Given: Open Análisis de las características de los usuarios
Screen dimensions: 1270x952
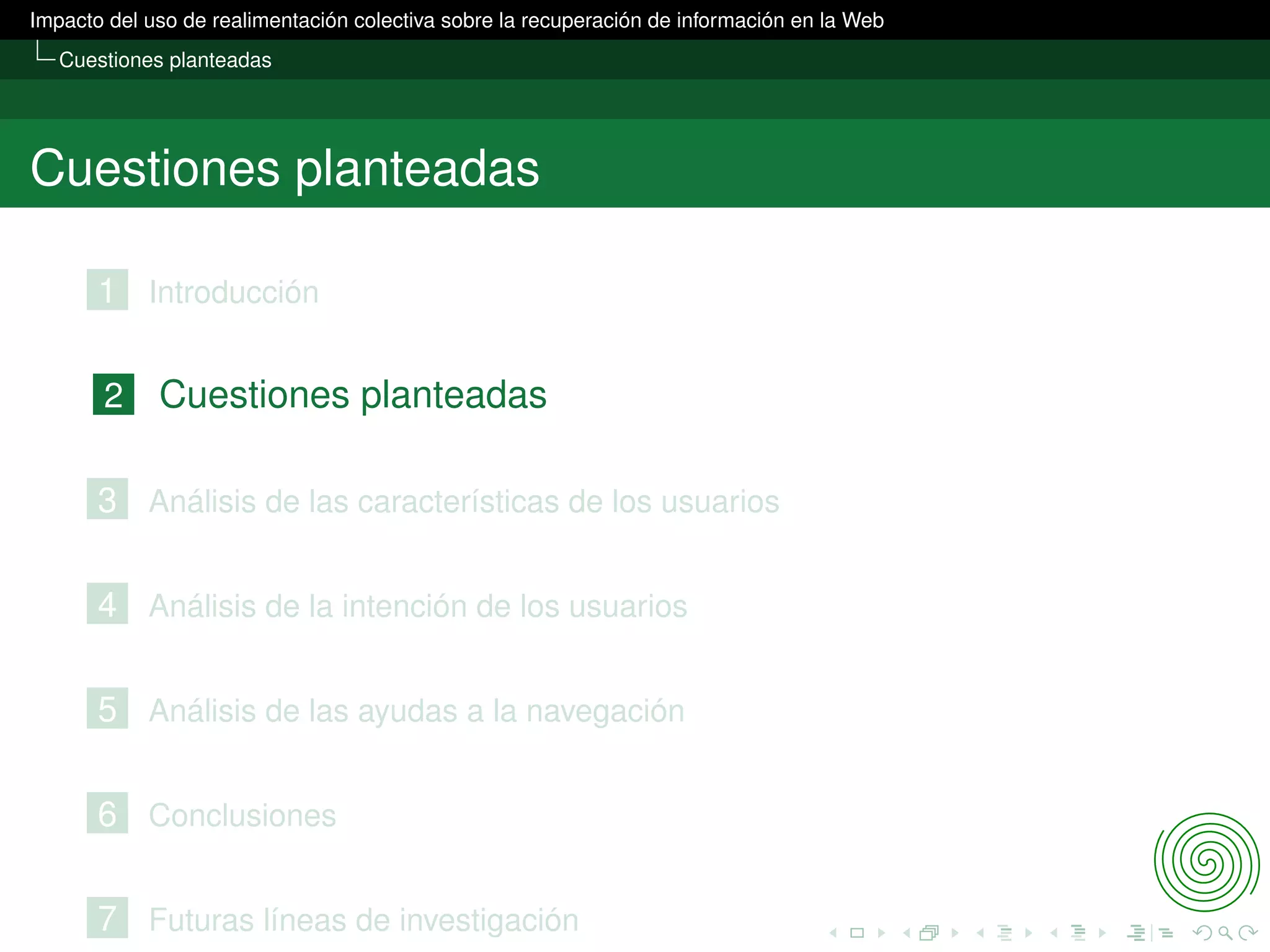Looking at the screenshot, I should 464,501.
